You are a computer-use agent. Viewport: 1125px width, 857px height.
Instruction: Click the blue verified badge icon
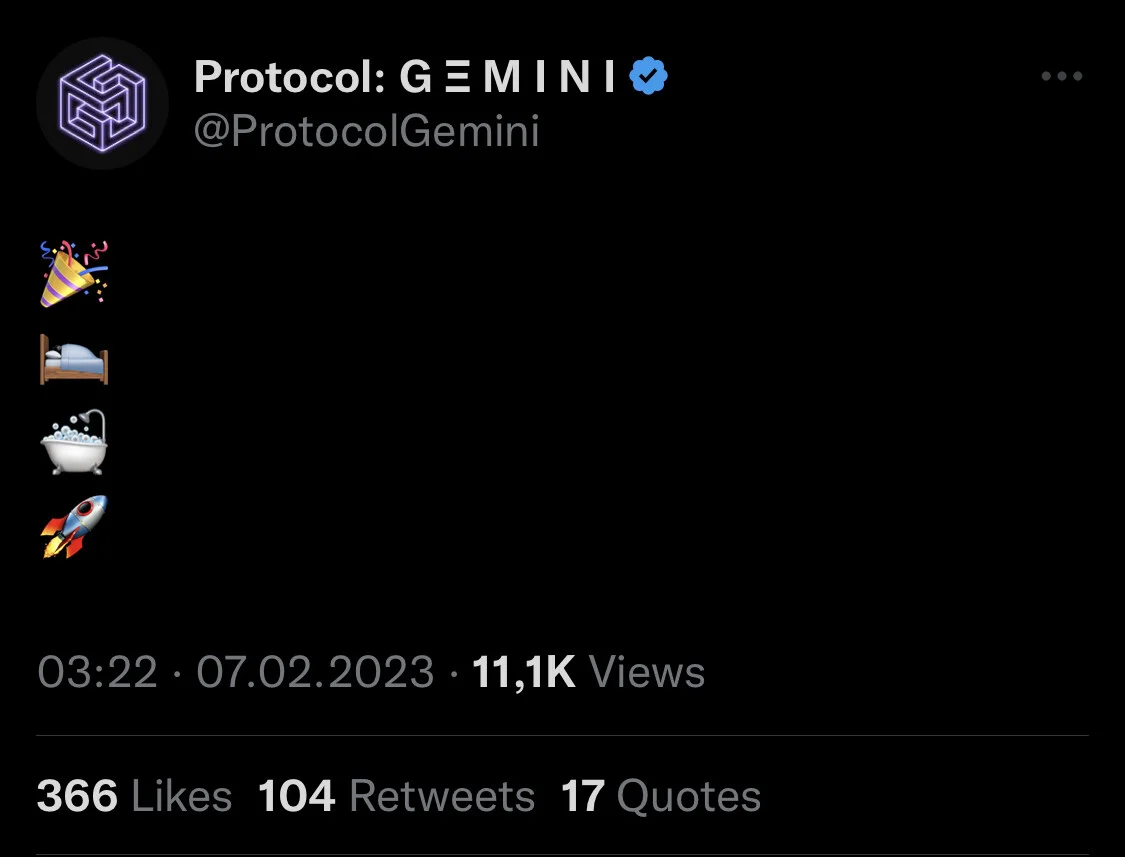(x=649, y=75)
